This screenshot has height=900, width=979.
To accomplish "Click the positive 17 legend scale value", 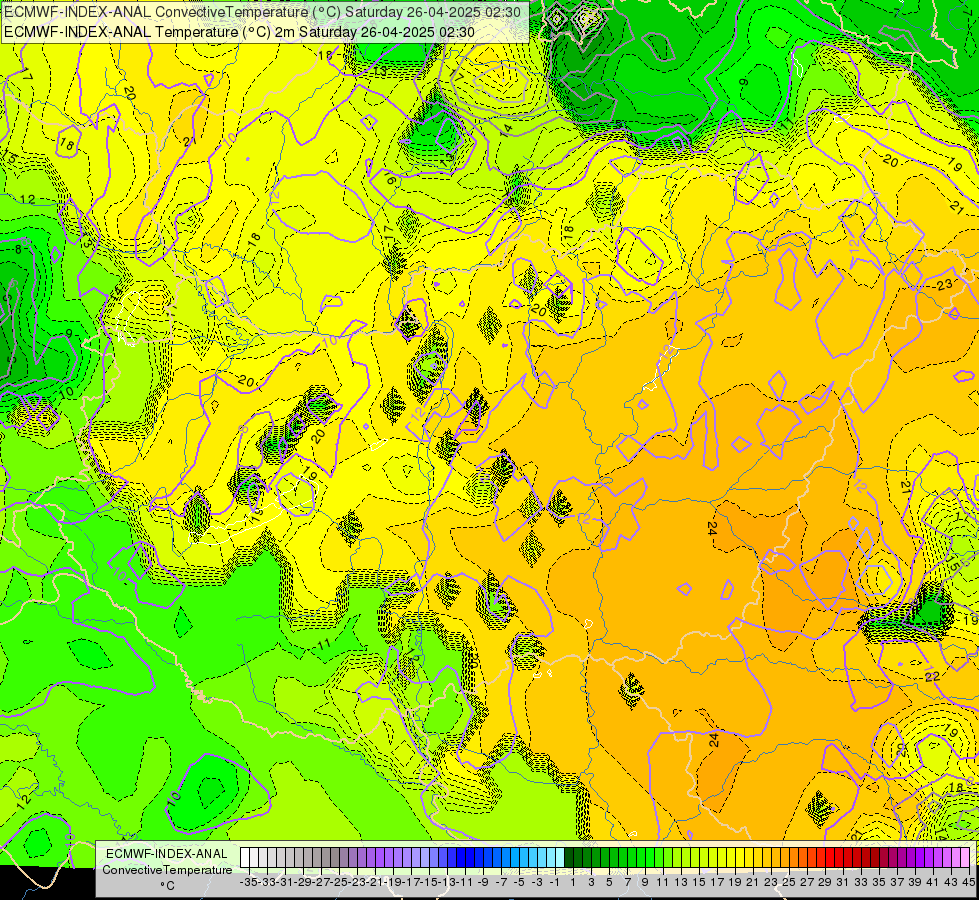I will click(717, 883).
